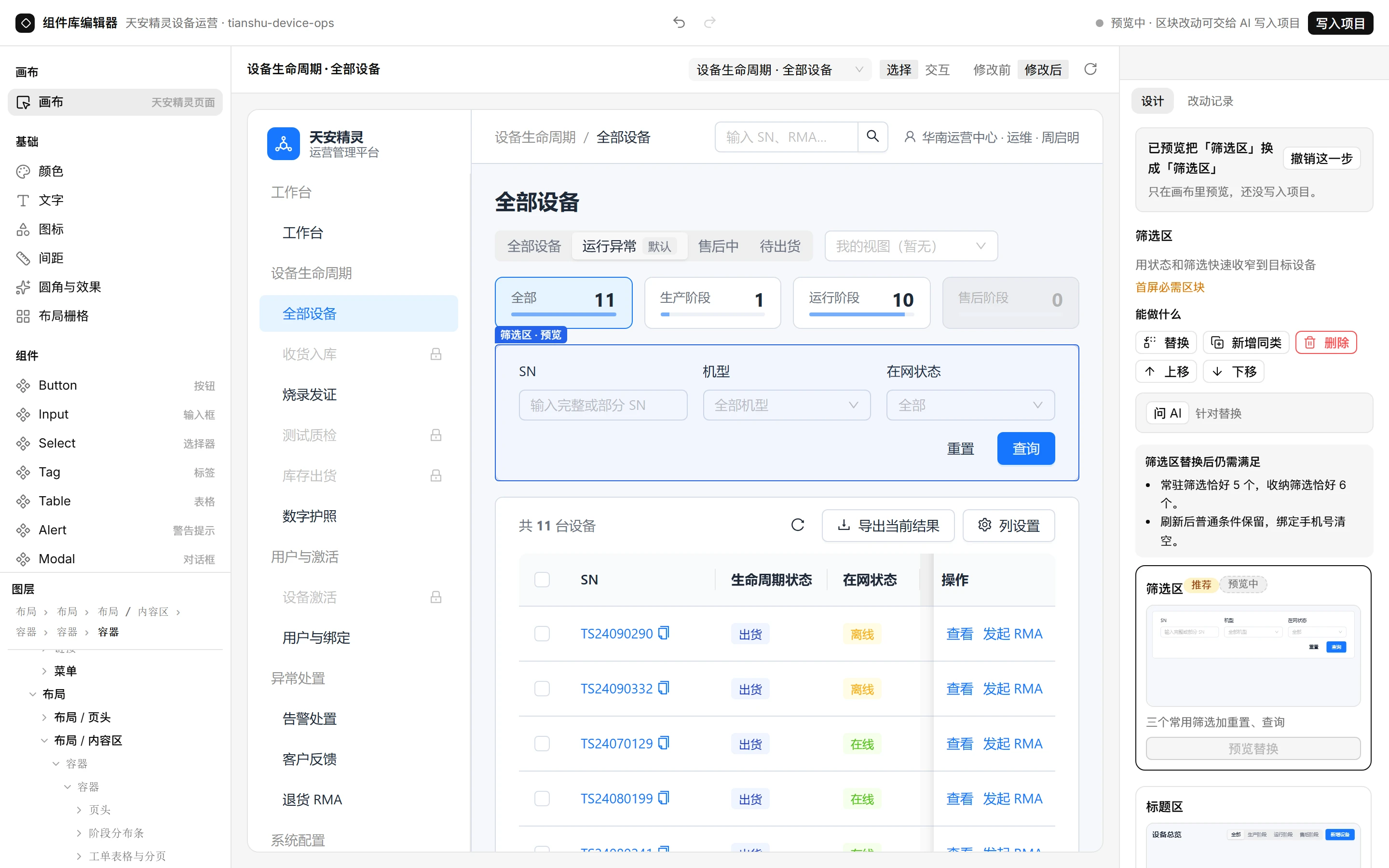Expand the 阶段分布条 layer node
This screenshot has width=1389, height=868.
pyautogui.click(x=79, y=833)
